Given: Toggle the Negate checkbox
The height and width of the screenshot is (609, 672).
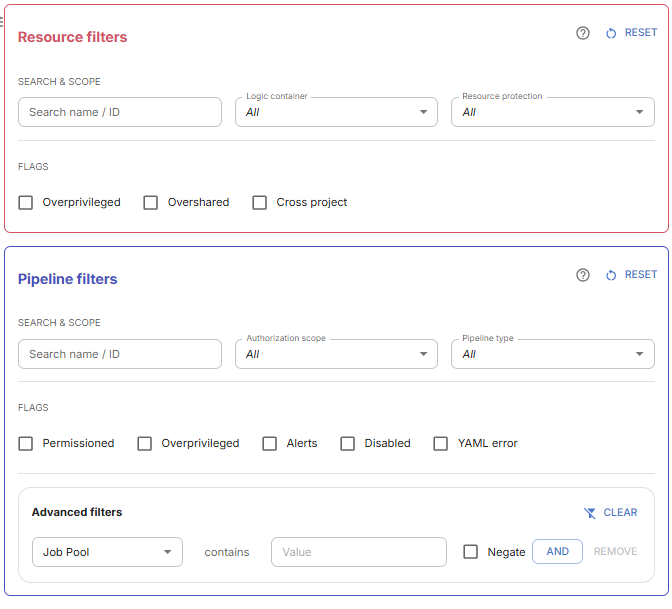Looking at the screenshot, I should [x=471, y=552].
